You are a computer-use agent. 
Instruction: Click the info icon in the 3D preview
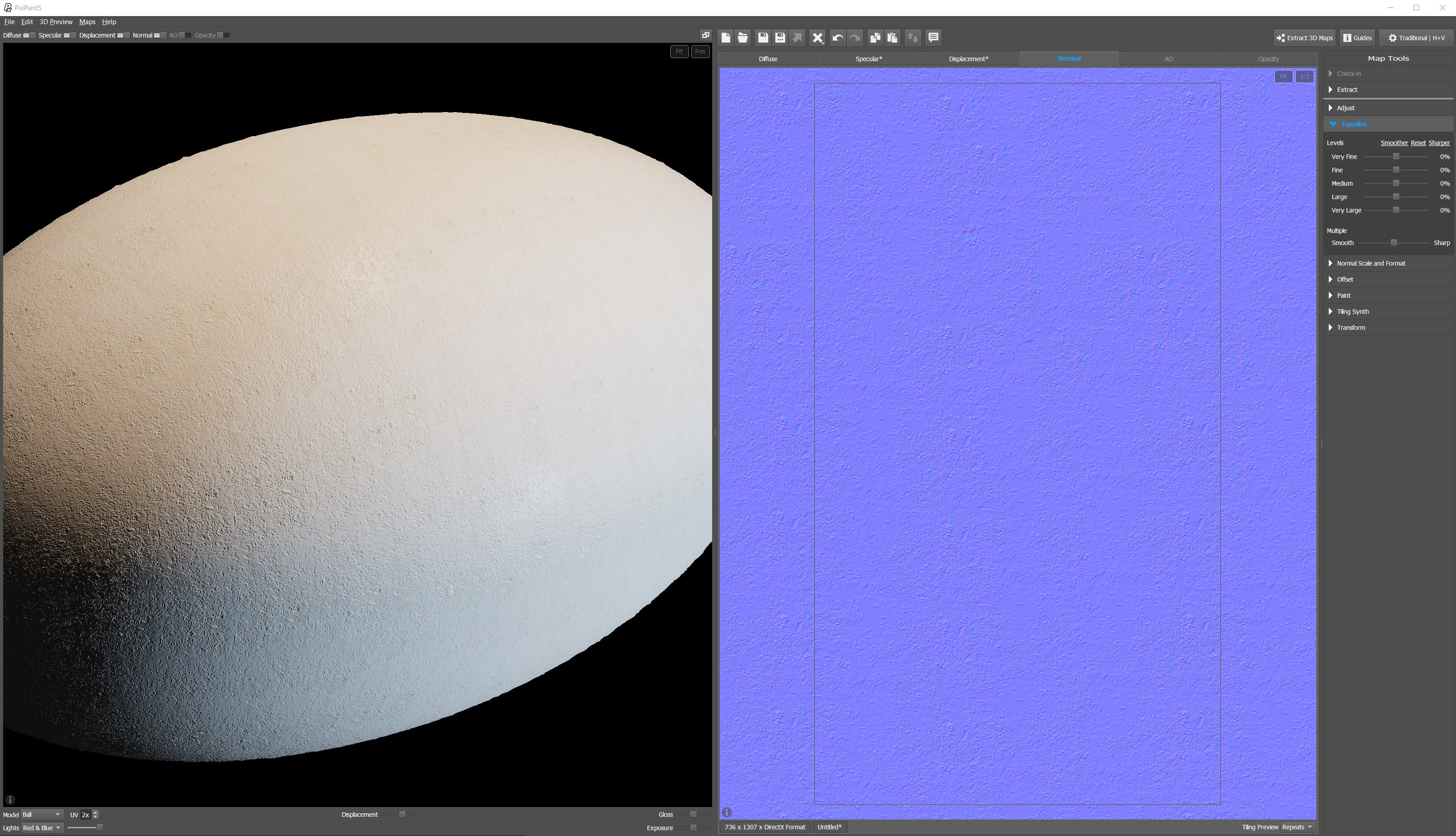[10, 799]
